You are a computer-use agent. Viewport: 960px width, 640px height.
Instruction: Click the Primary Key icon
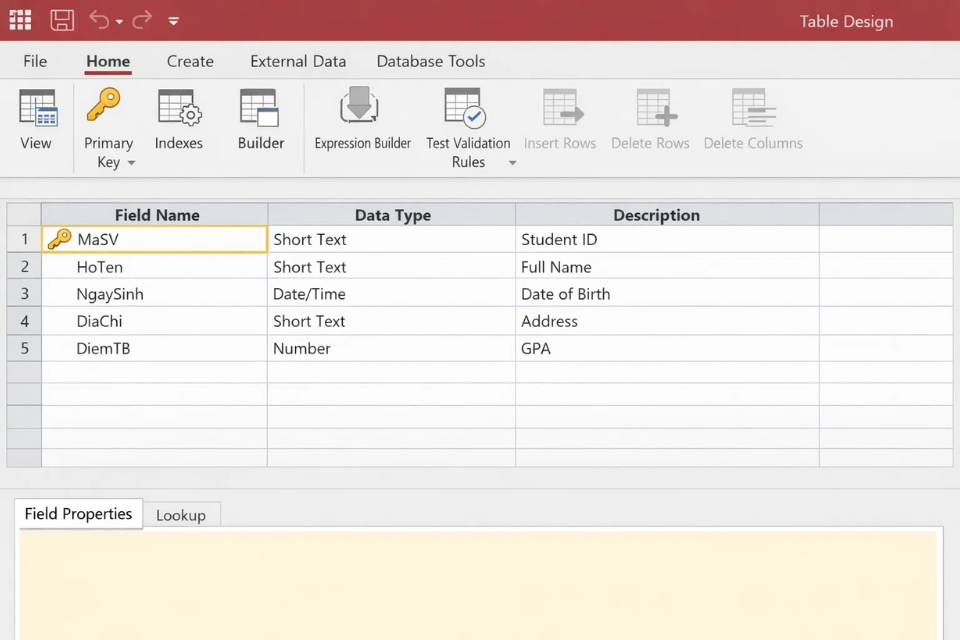[x=103, y=105]
